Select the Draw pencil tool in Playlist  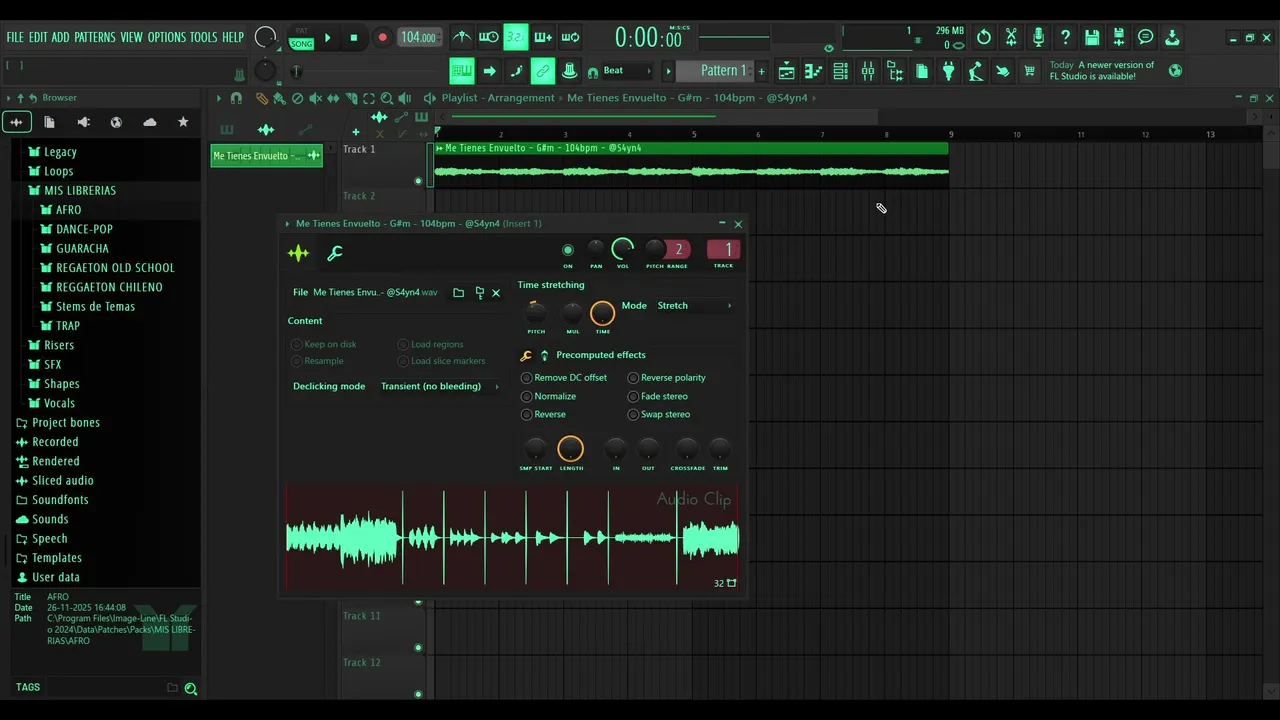tap(262, 98)
